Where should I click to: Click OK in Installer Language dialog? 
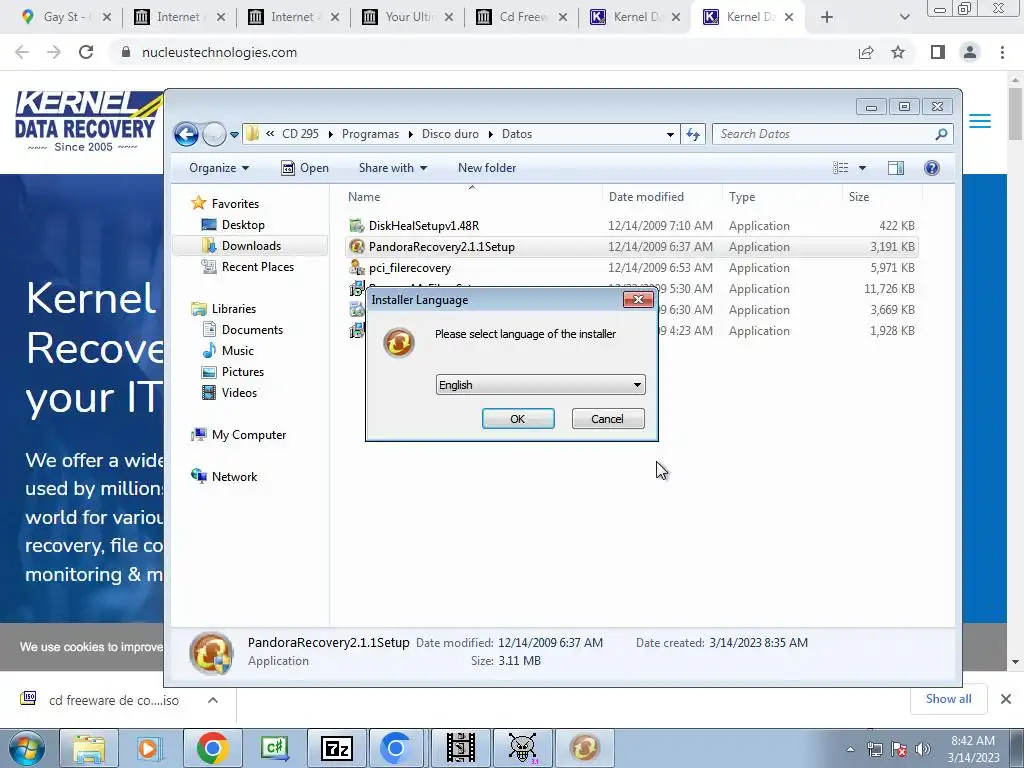point(518,419)
